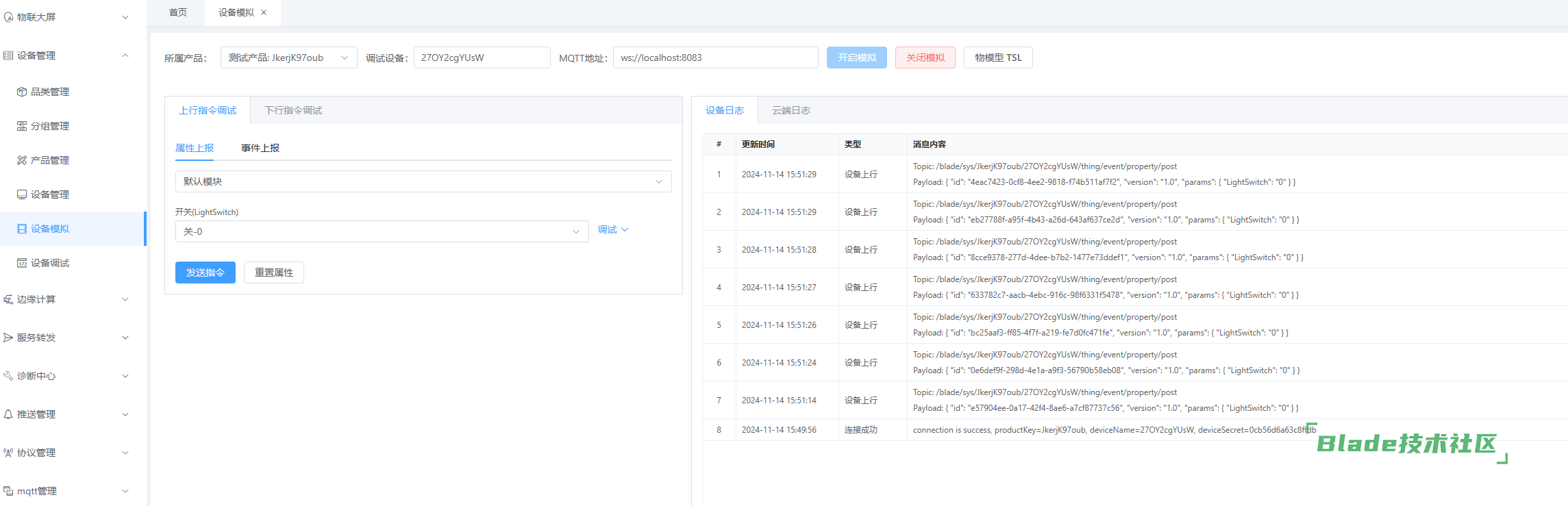Screen dimensions: 1568x506
Task: Expand the 服务转发 menu chevron
Action: tap(125, 338)
